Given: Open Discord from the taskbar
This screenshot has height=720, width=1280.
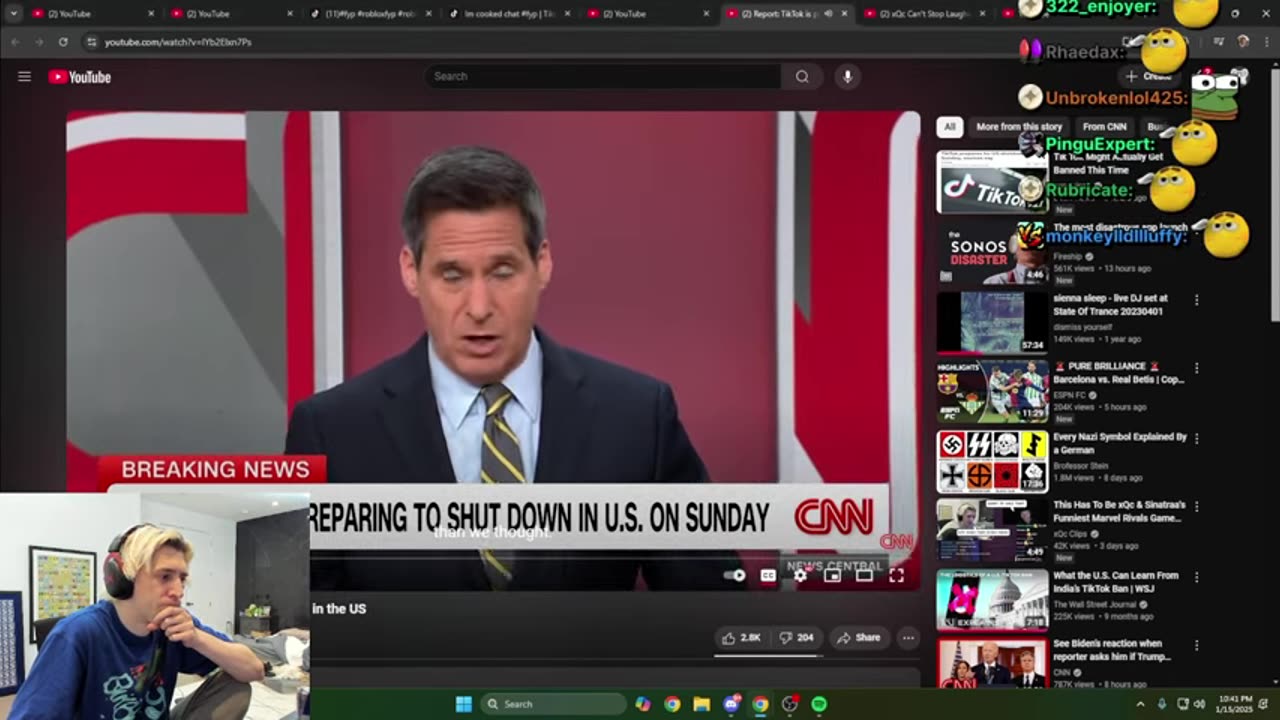Looking at the screenshot, I should (731, 704).
